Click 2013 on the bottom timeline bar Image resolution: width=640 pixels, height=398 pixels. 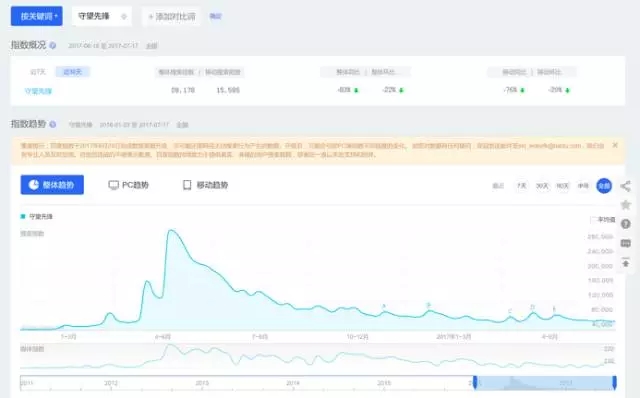click(202, 383)
